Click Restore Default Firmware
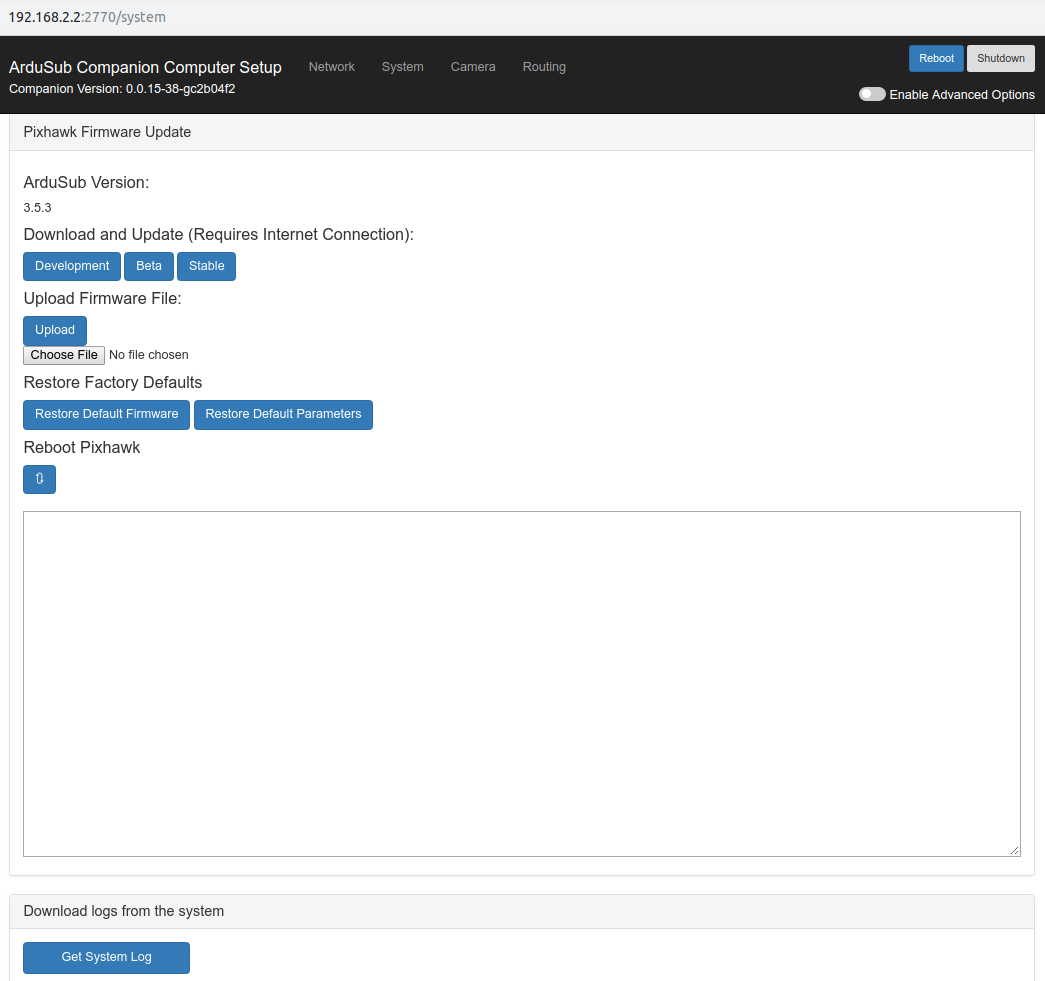The width and height of the screenshot is (1045, 981). click(x=107, y=415)
